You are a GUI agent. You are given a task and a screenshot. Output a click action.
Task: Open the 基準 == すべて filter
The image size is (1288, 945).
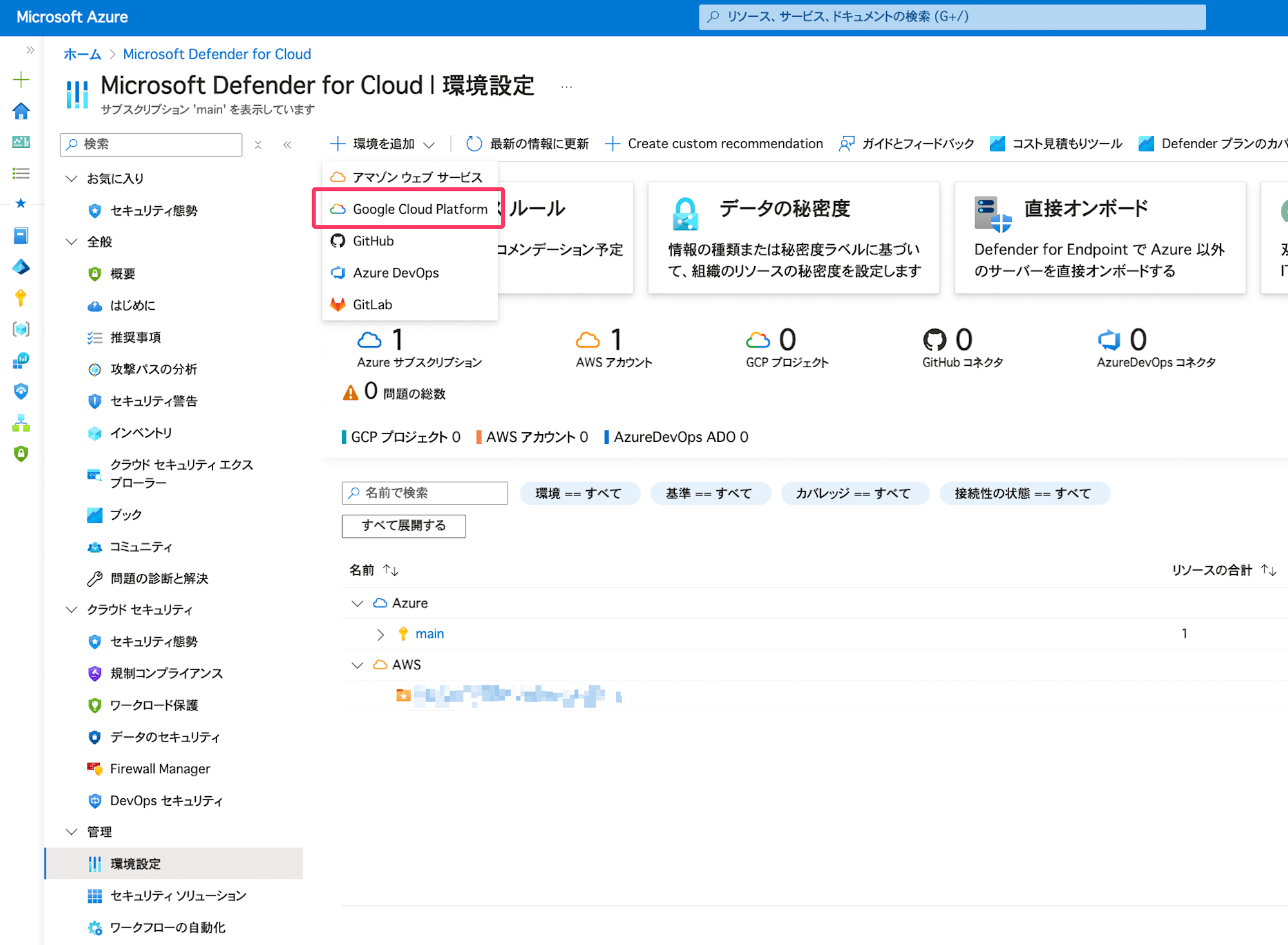pyautogui.click(x=710, y=493)
